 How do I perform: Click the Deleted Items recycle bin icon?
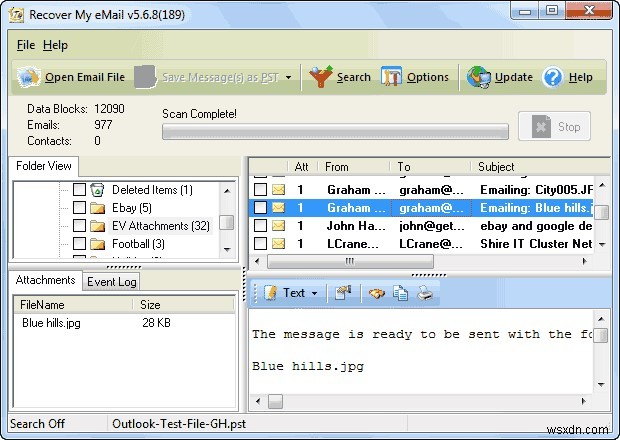pyautogui.click(x=97, y=190)
